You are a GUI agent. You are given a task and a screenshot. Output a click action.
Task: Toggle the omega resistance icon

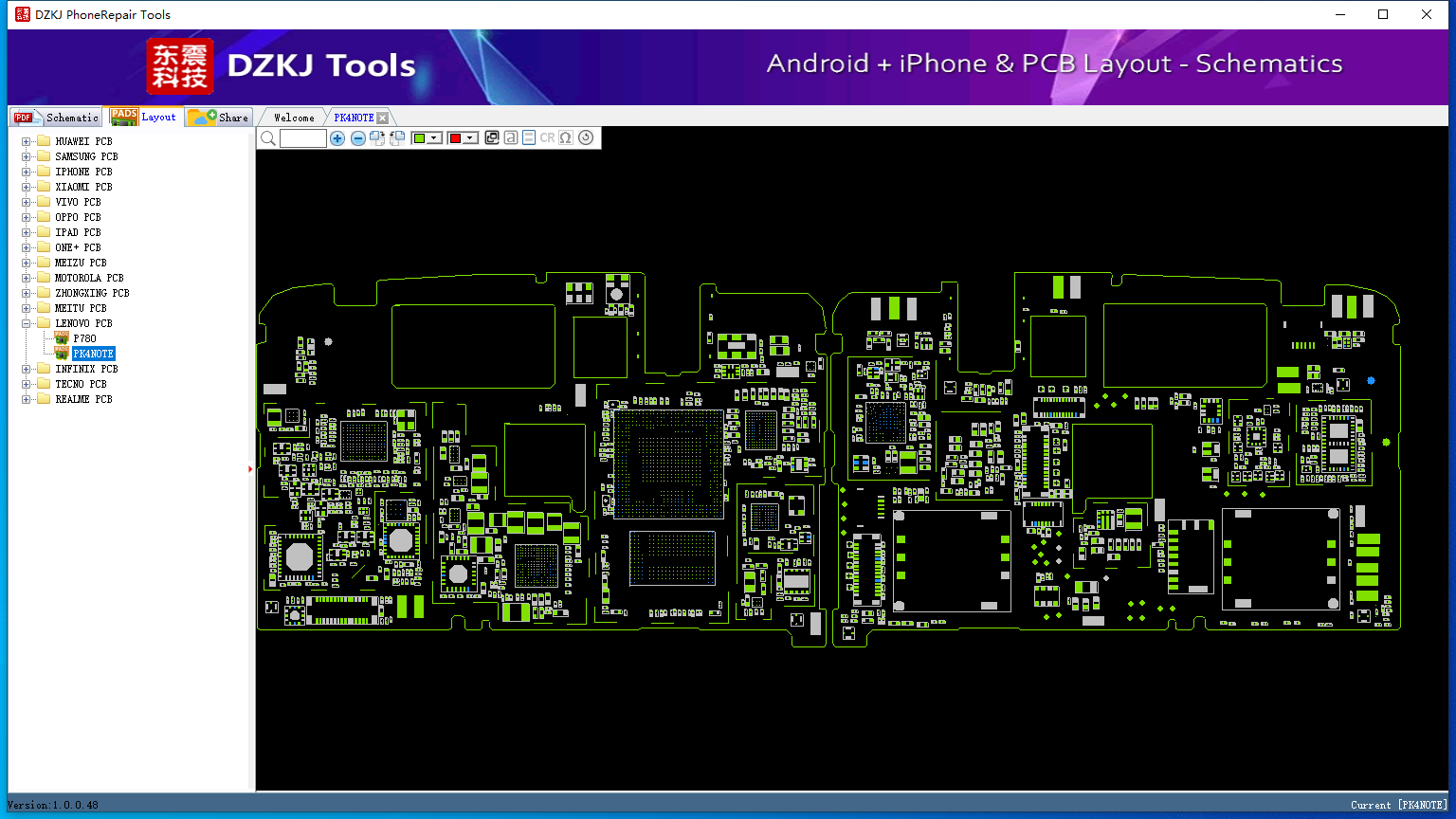pyautogui.click(x=566, y=138)
